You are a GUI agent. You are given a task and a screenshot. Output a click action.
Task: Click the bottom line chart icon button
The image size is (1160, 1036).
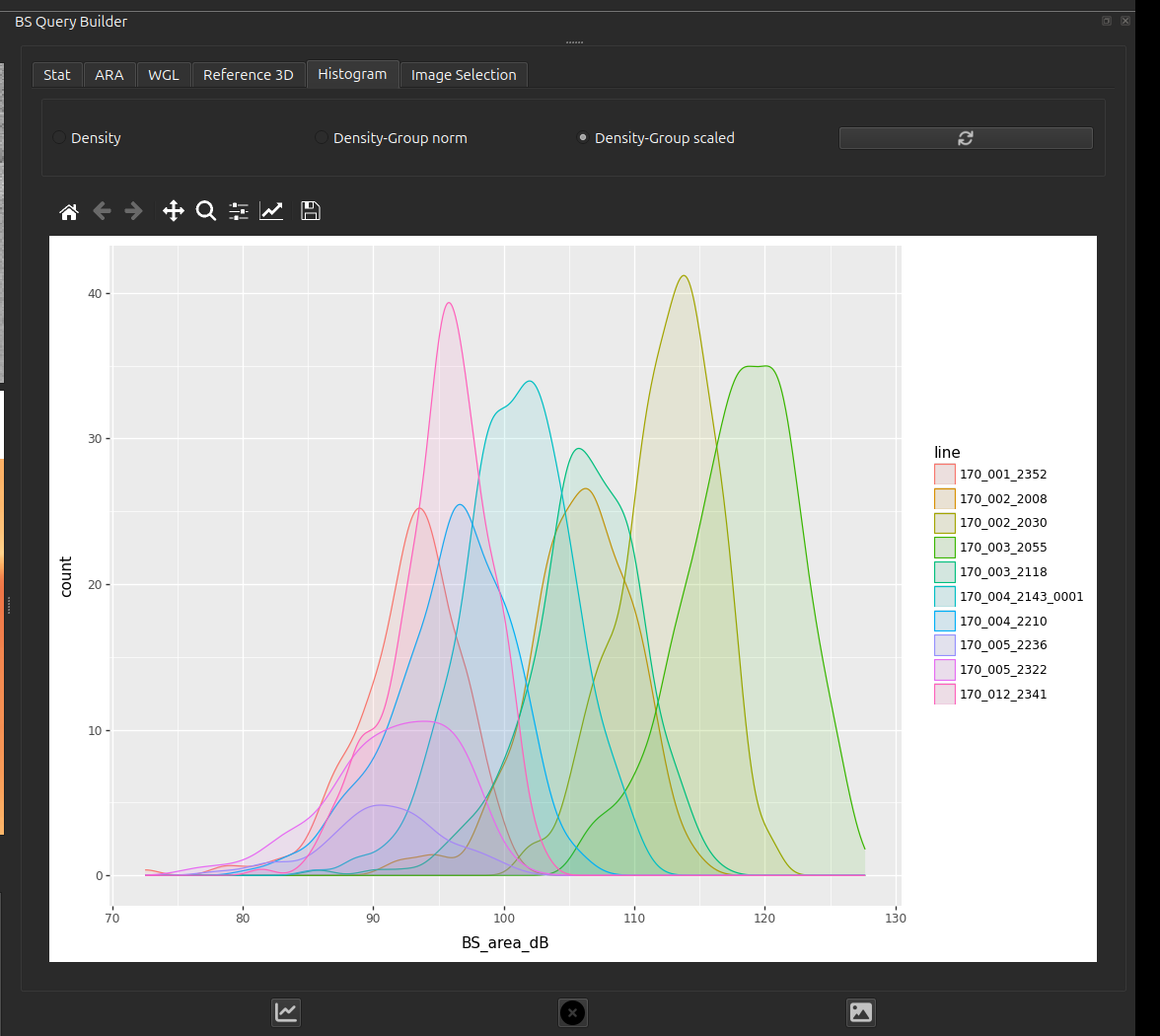click(286, 1012)
